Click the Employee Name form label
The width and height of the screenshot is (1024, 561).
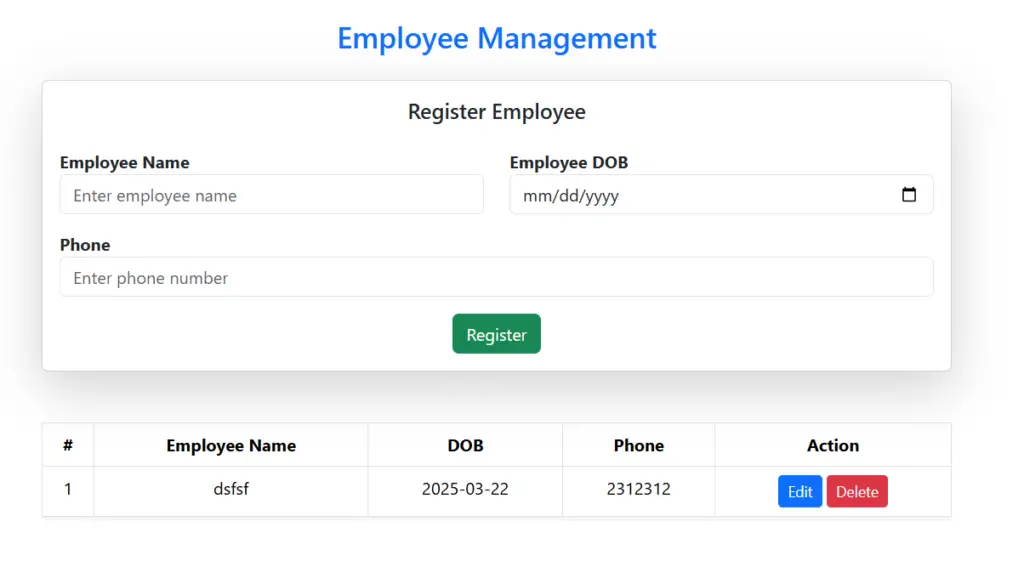pos(124,162)
